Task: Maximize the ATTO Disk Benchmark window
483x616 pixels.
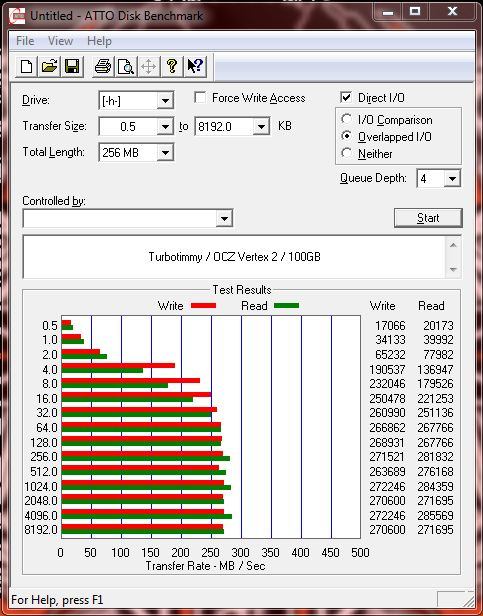Action: pos(415,13)
